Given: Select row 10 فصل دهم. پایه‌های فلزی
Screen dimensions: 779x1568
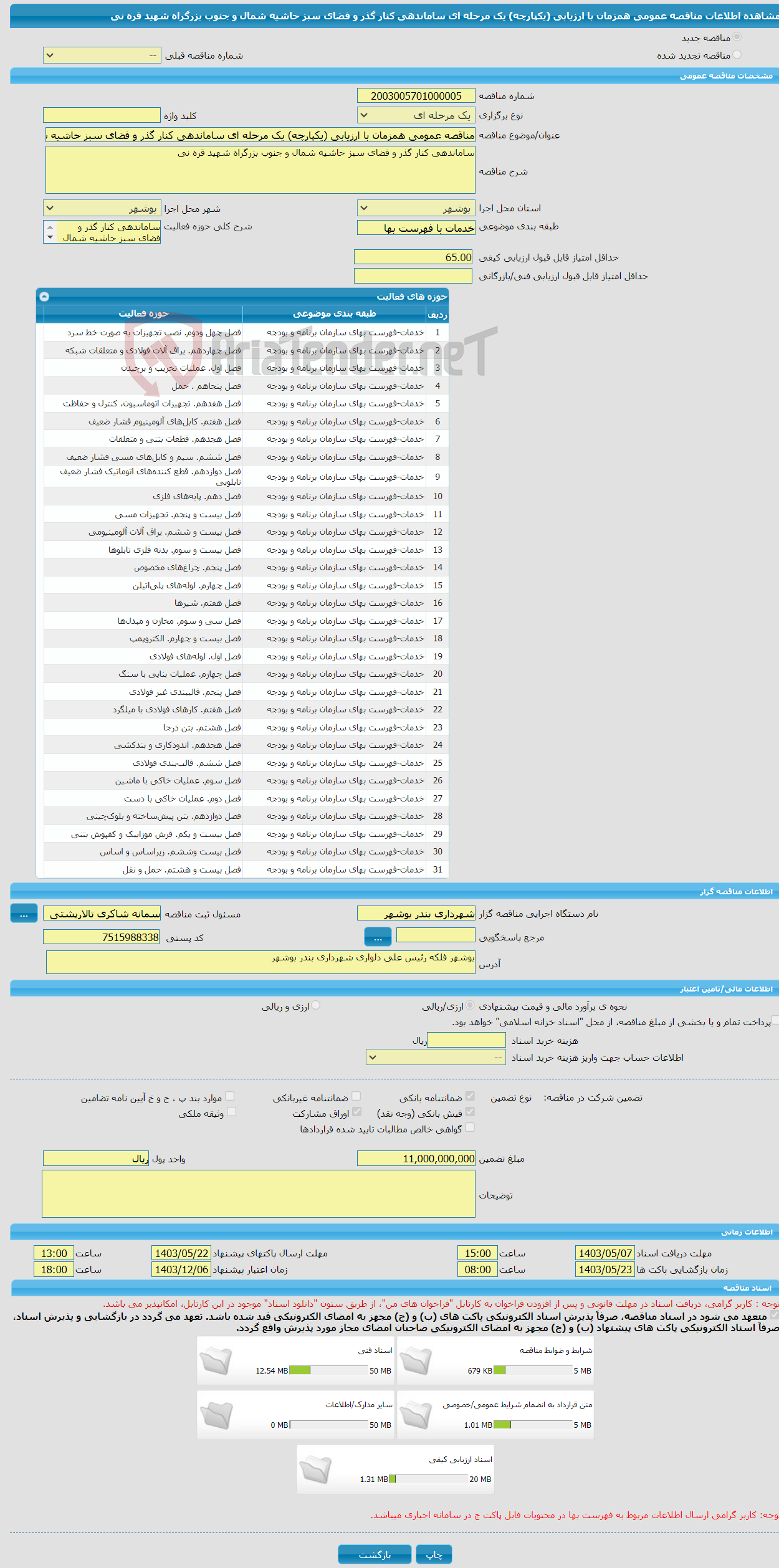Looking at the screenshot, I should pos(246,496).
